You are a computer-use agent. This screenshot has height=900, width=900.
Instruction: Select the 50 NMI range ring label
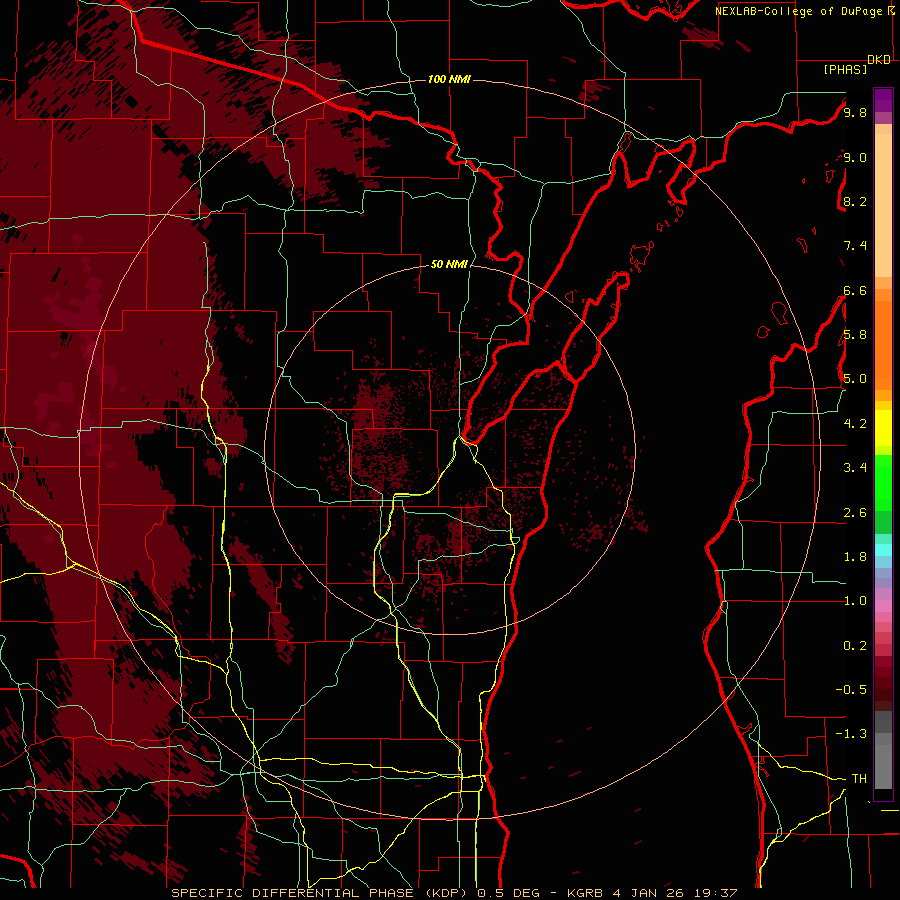449,264
